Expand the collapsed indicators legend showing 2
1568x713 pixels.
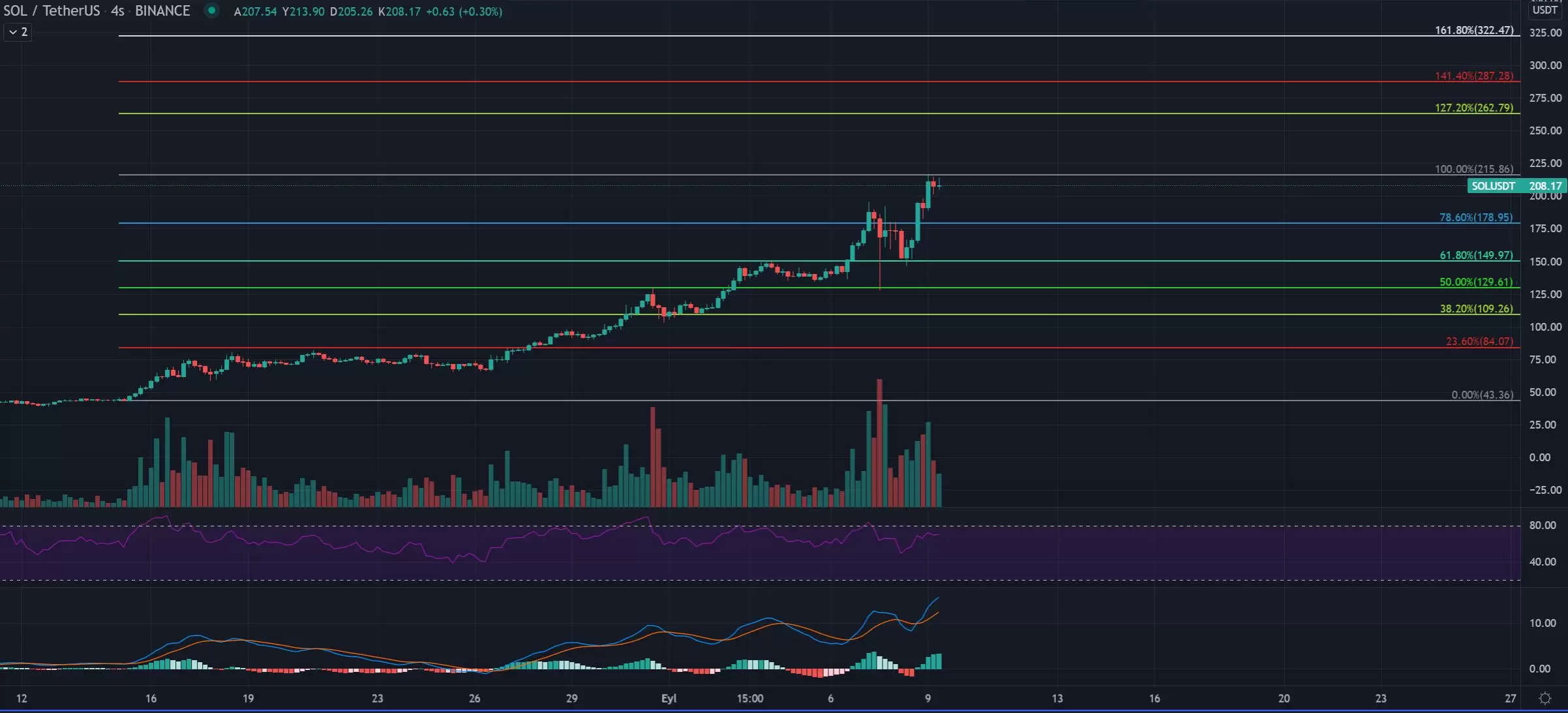pyautogui.click(x=18, y=31)
